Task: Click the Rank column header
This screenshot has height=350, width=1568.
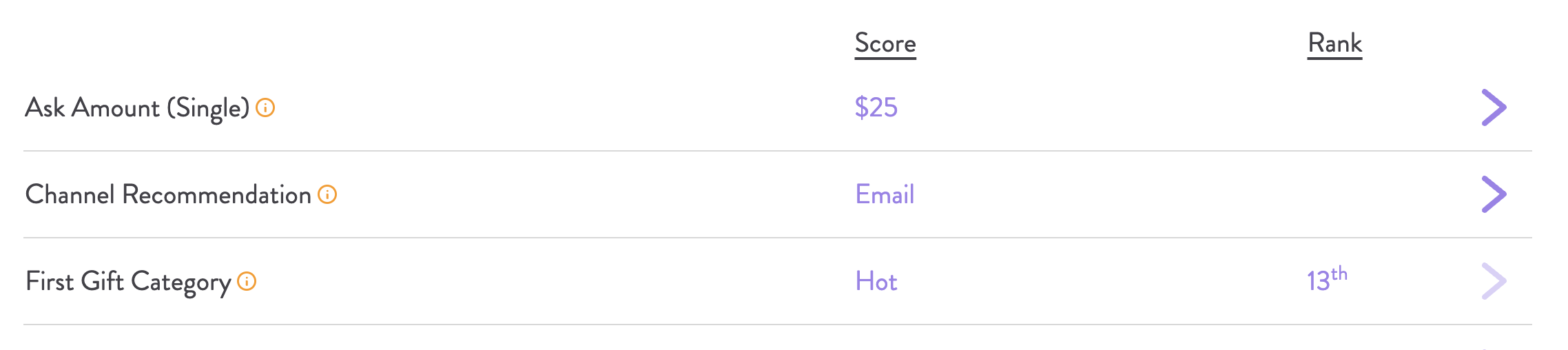Action: 1334,43
